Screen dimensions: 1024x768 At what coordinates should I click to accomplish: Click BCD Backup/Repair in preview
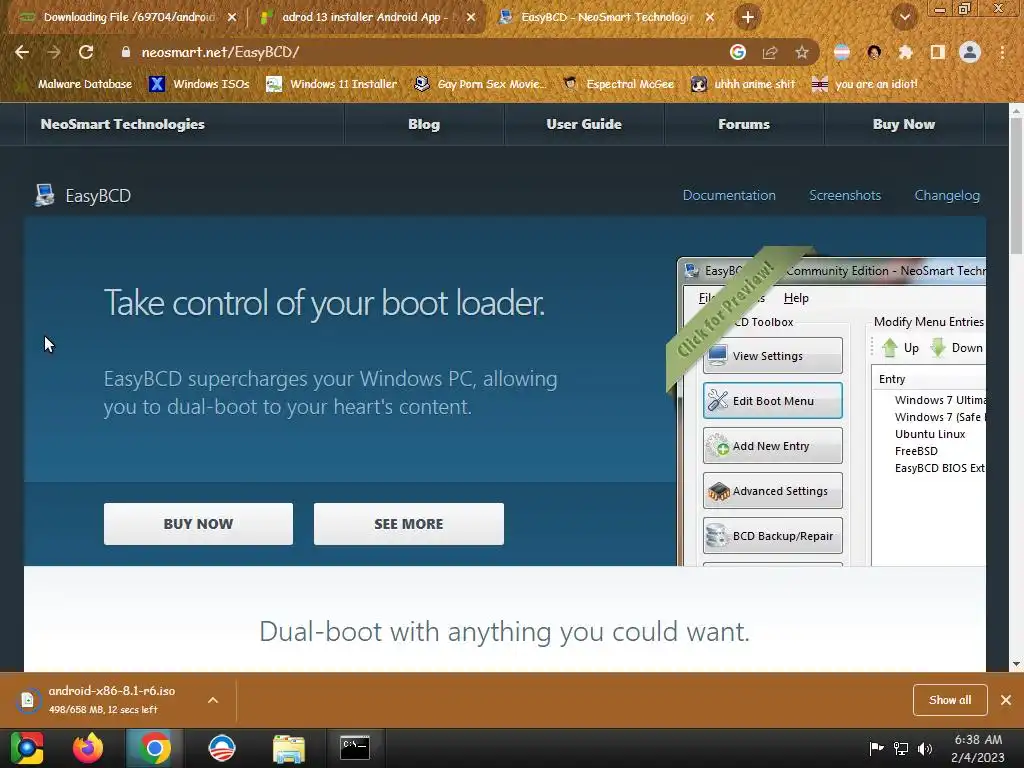[x=773, y=536]
